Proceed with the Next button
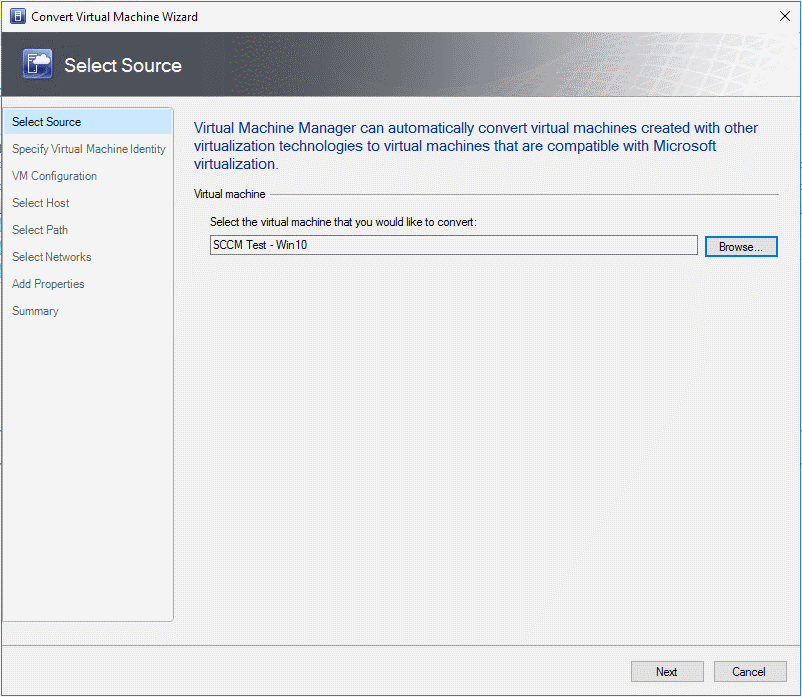The width and height of the screenshot is (802, 697). 667,671
